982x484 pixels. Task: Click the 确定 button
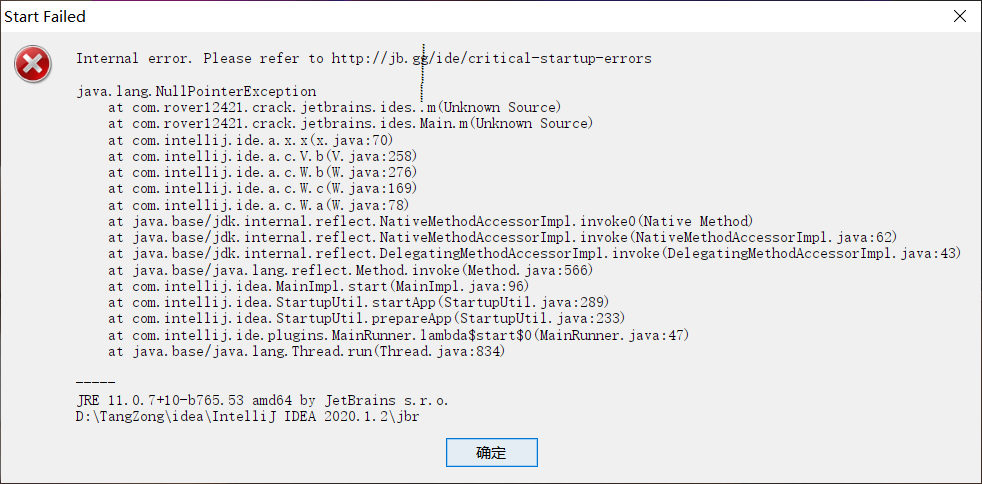pyautogui.click(x=492, y=452)
